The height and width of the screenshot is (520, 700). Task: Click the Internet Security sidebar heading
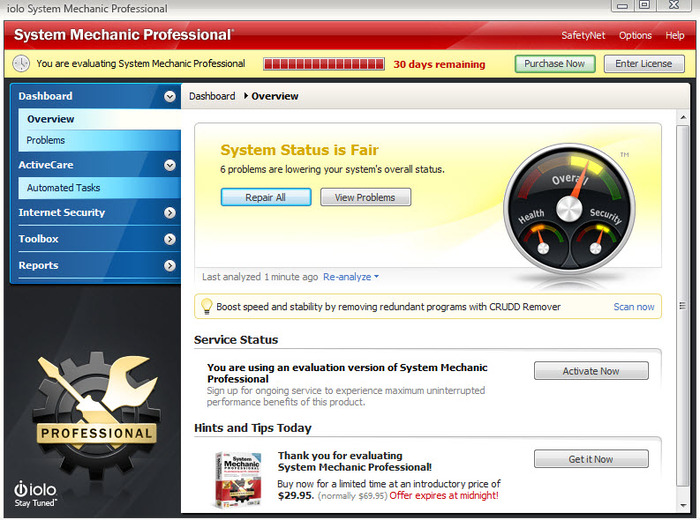pyautogui.click(x=62, y=213)
